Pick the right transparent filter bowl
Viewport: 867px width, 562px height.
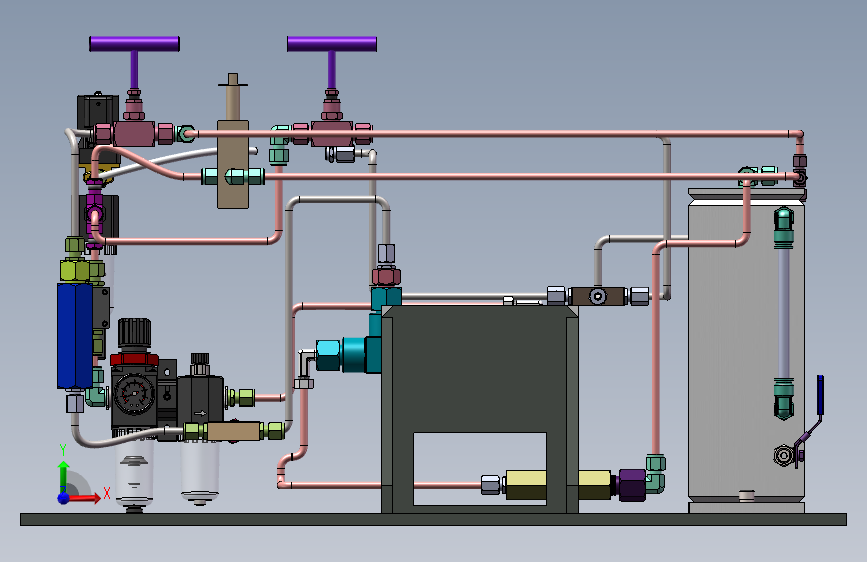[200, 470]
